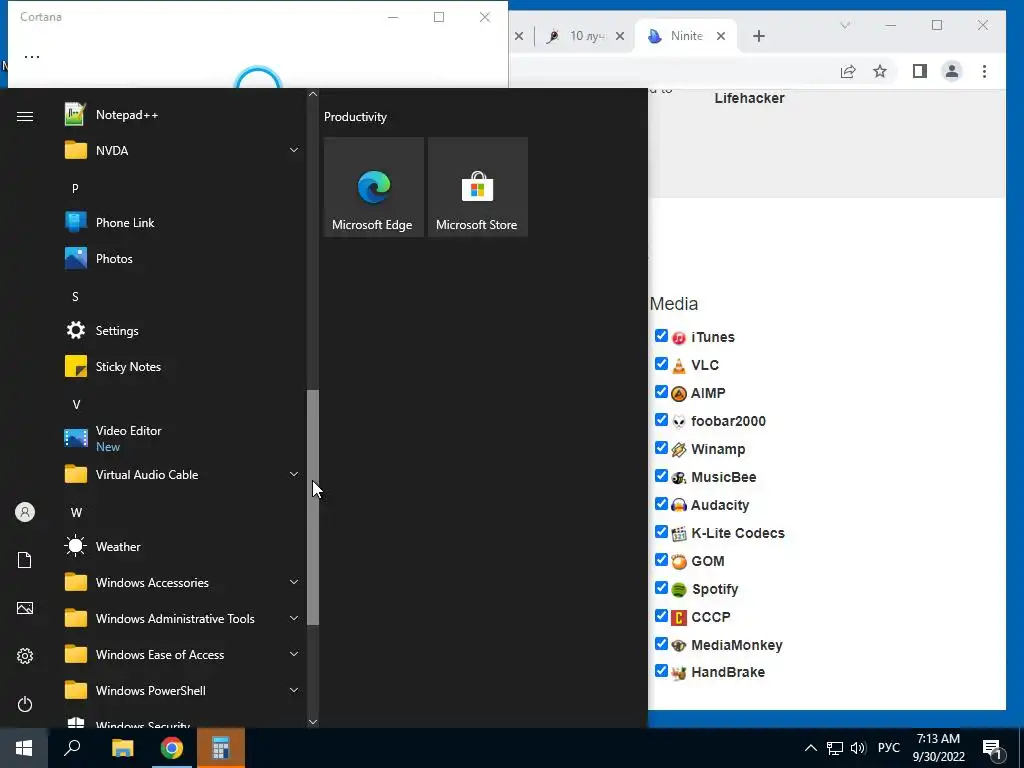Launch Sticky Notes
This screenshot has width=1024, height=768.
(x=182, y=366)
